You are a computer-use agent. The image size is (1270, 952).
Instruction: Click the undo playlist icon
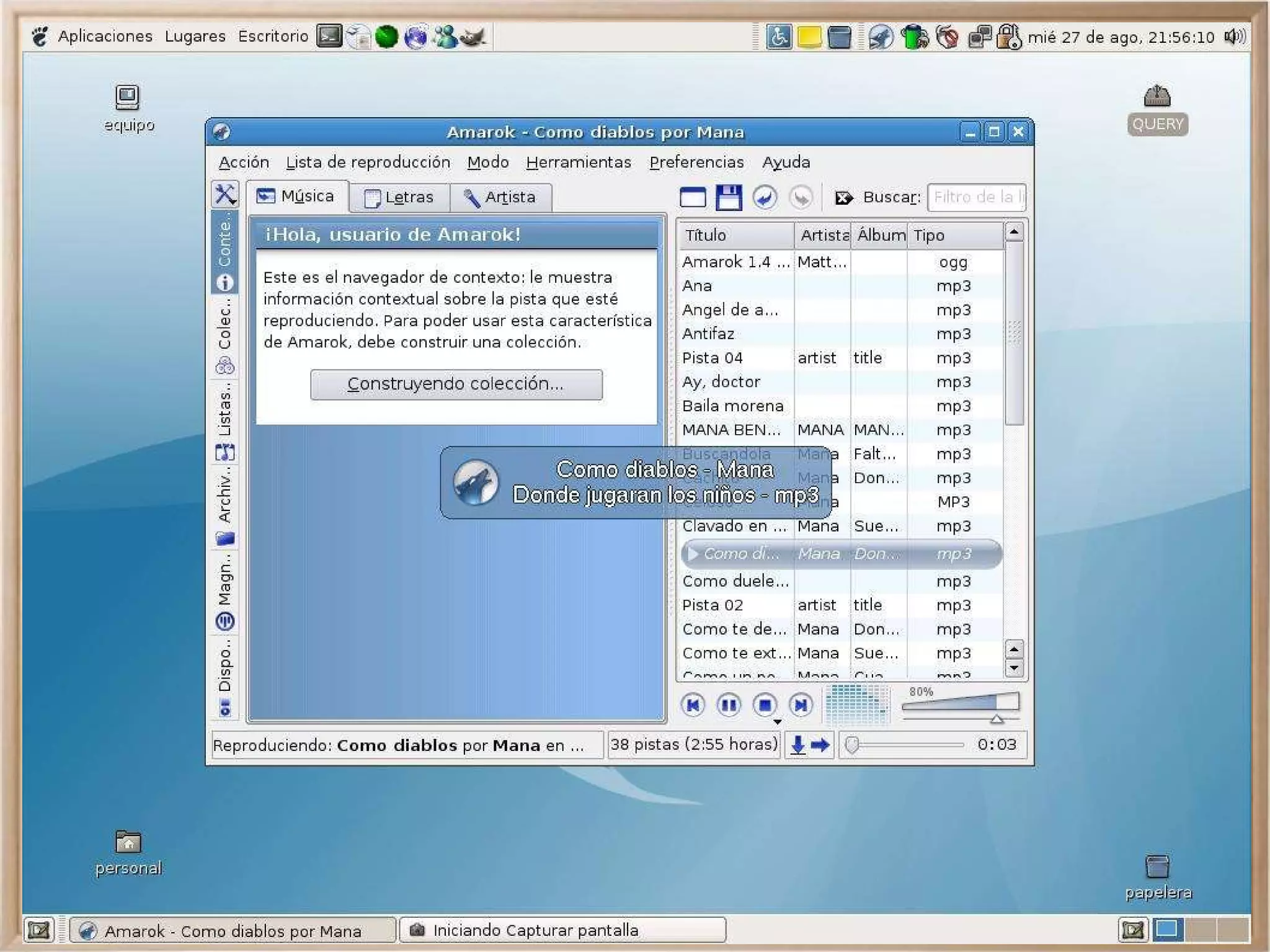(x=765, y=197)
